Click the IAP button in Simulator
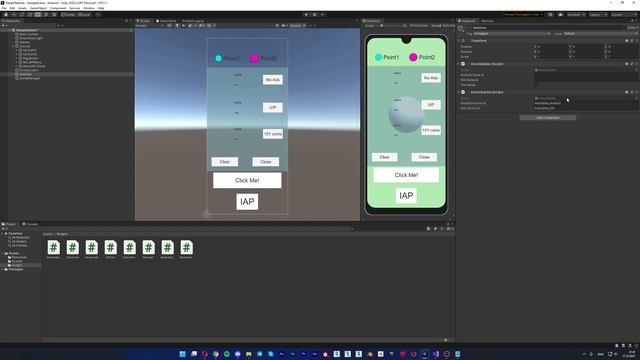The width and height of the screenshot is (640, 360). pyautogui.click(x=406, y=196)
